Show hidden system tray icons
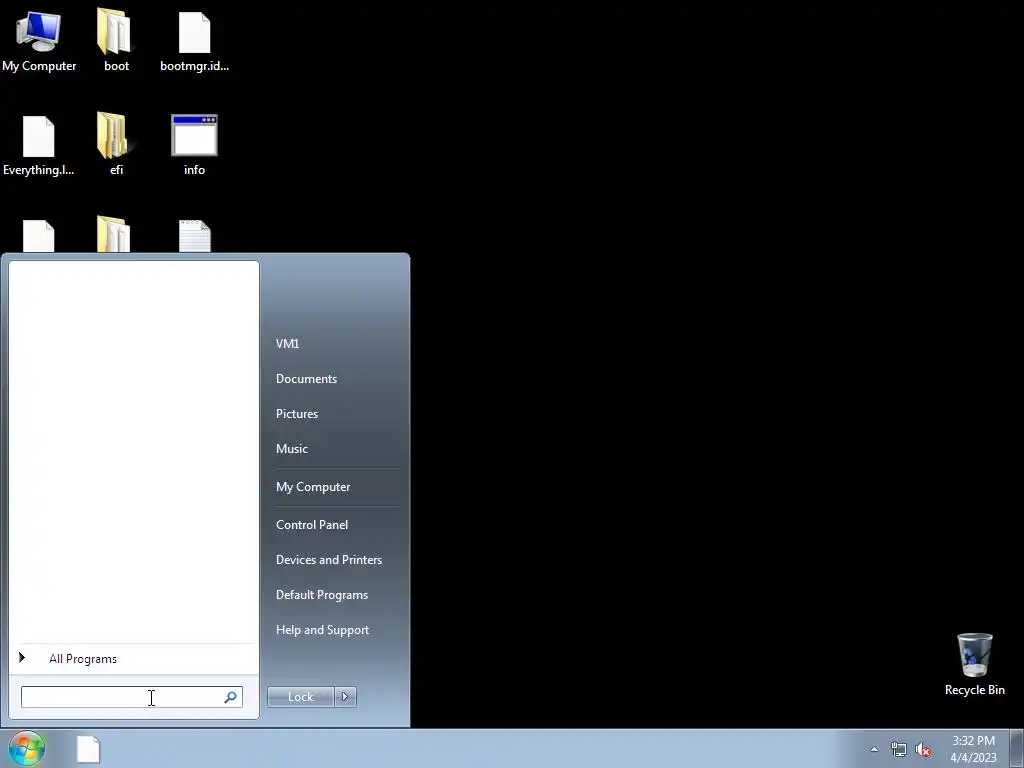The width and height of the screenshot is (1024, 768). [874, 749]
